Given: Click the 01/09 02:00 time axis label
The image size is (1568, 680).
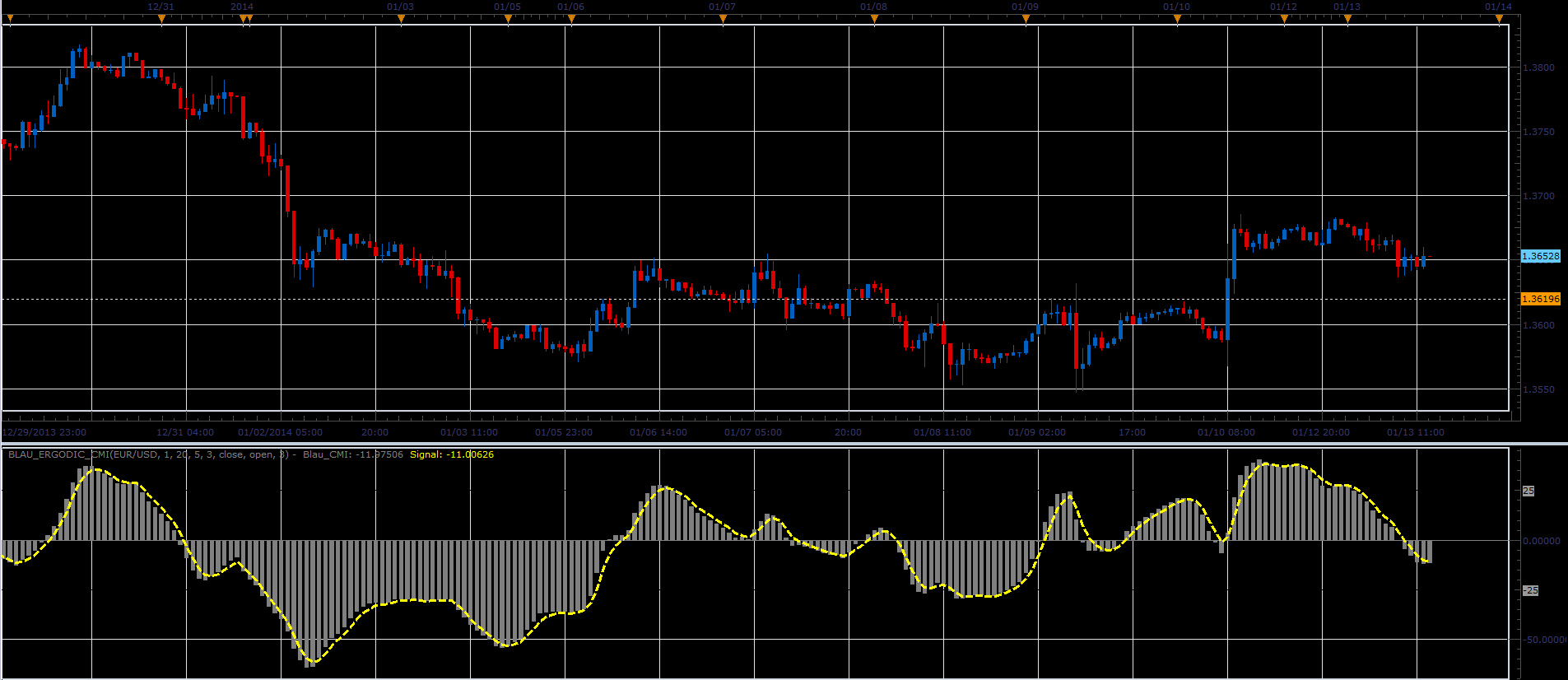Looking at the screenshot, I should (1037, 432).
